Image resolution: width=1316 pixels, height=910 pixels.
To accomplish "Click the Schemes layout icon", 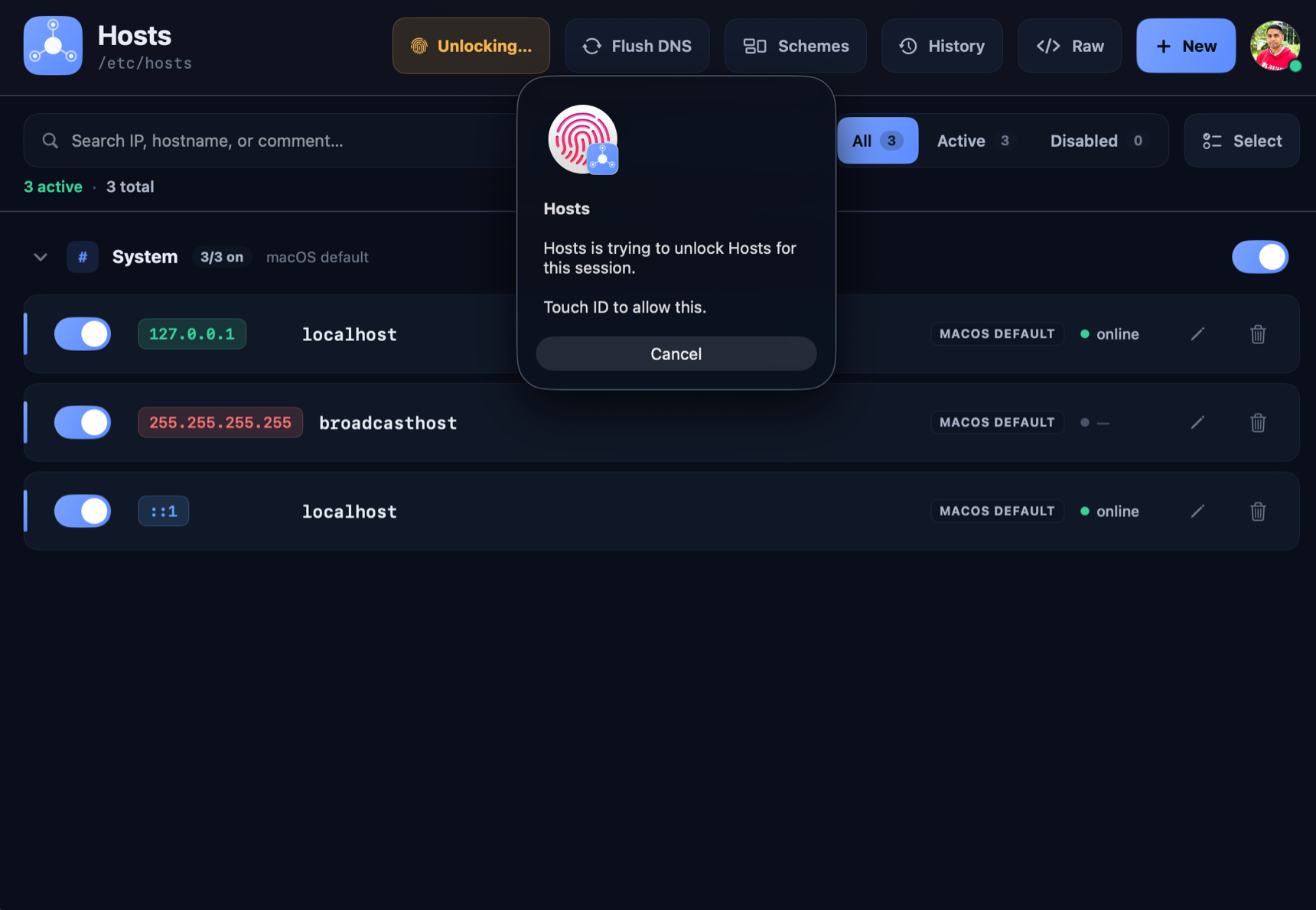I will (755, 46).
